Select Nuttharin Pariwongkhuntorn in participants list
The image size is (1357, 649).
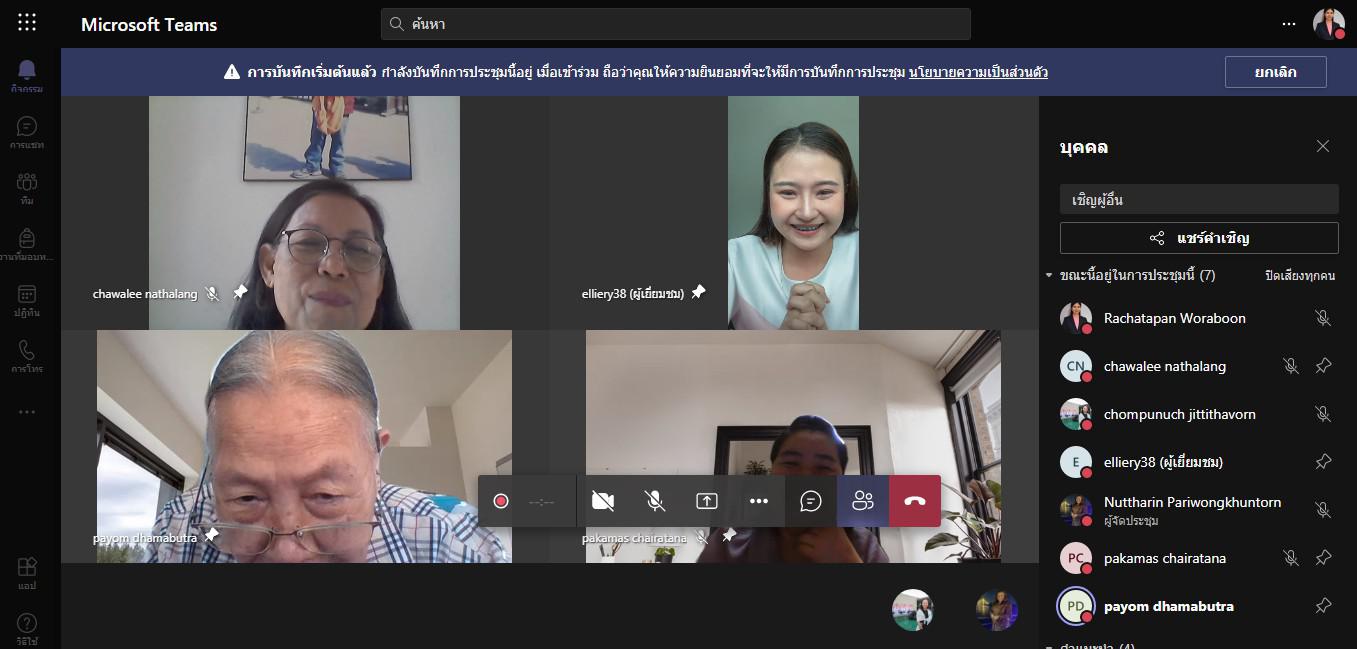[x=1198, y=510]
